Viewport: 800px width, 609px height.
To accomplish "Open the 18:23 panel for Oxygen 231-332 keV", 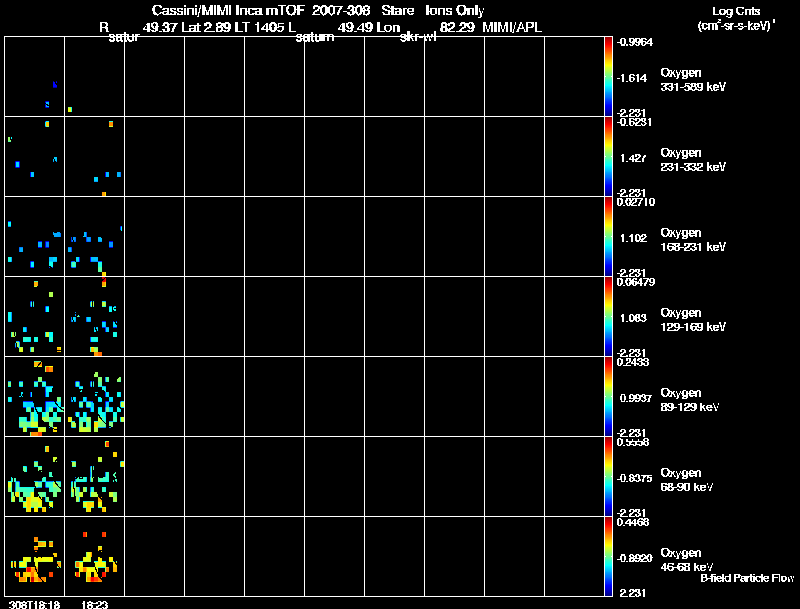I will [x=94, y=157].
